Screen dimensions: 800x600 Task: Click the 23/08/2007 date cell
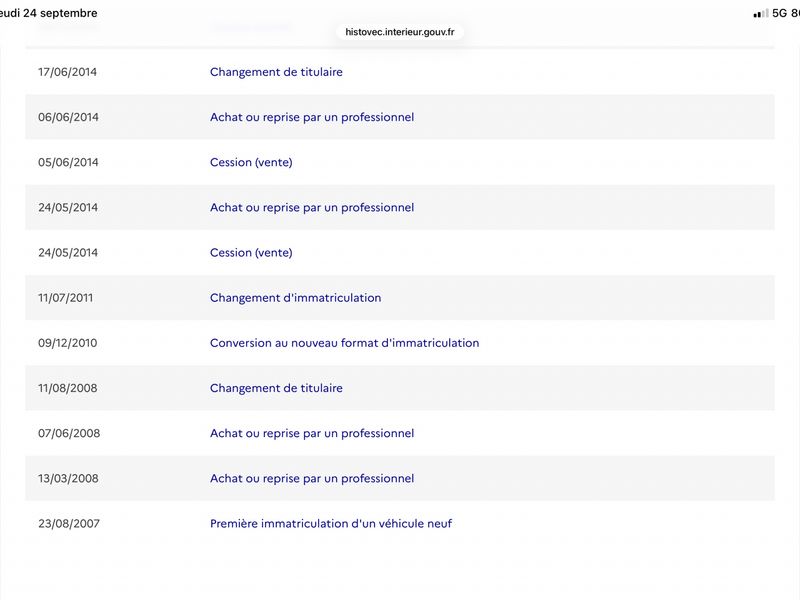(69, 523)
